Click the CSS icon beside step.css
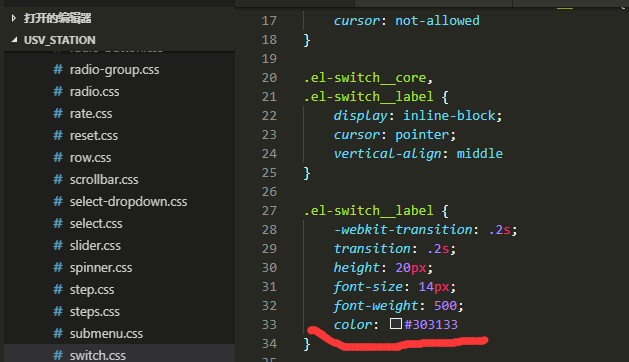This screenshot has width=629, height=362. pyautogui.click(x=58, y=289)
